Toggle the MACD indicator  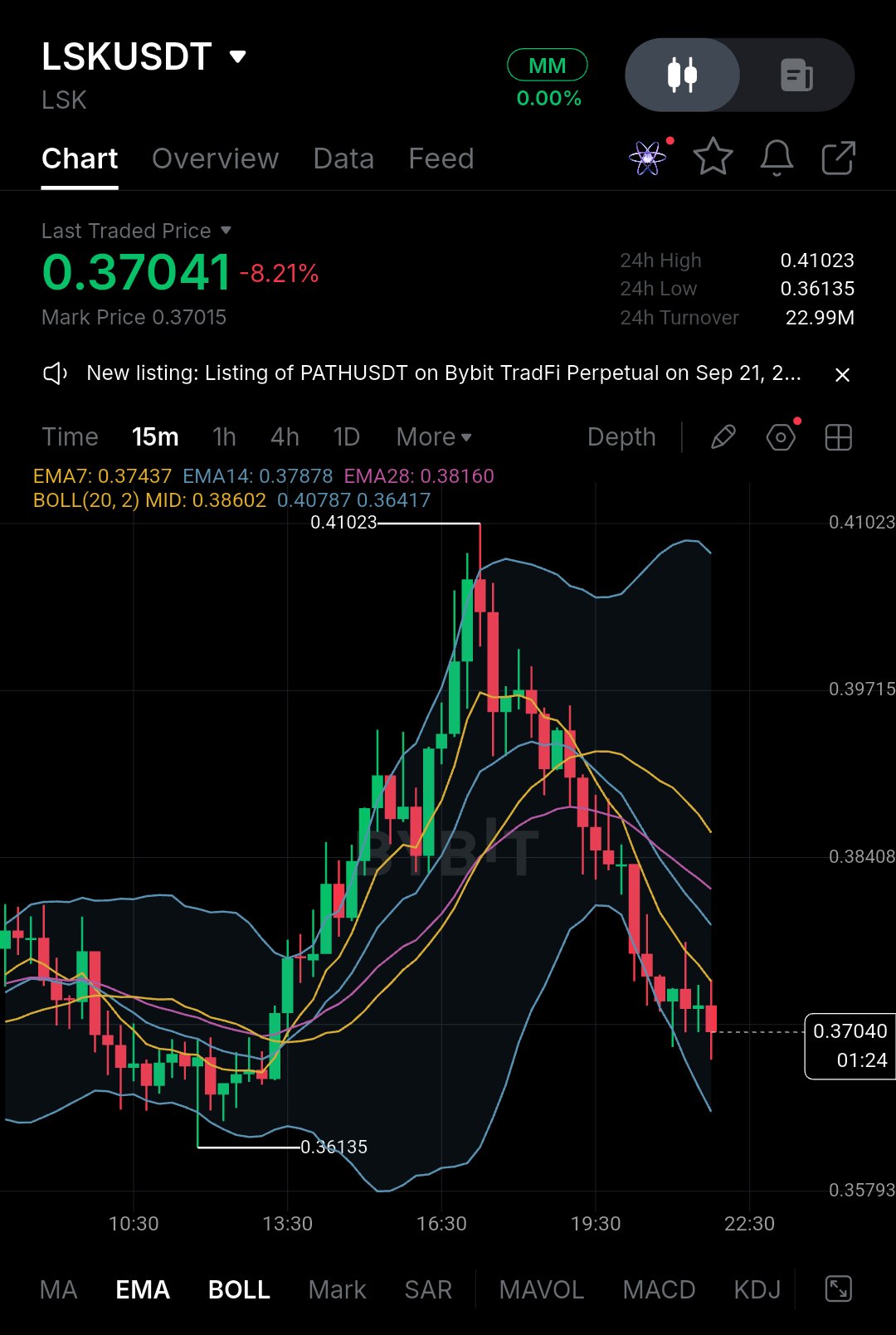tap(659, 1289)
